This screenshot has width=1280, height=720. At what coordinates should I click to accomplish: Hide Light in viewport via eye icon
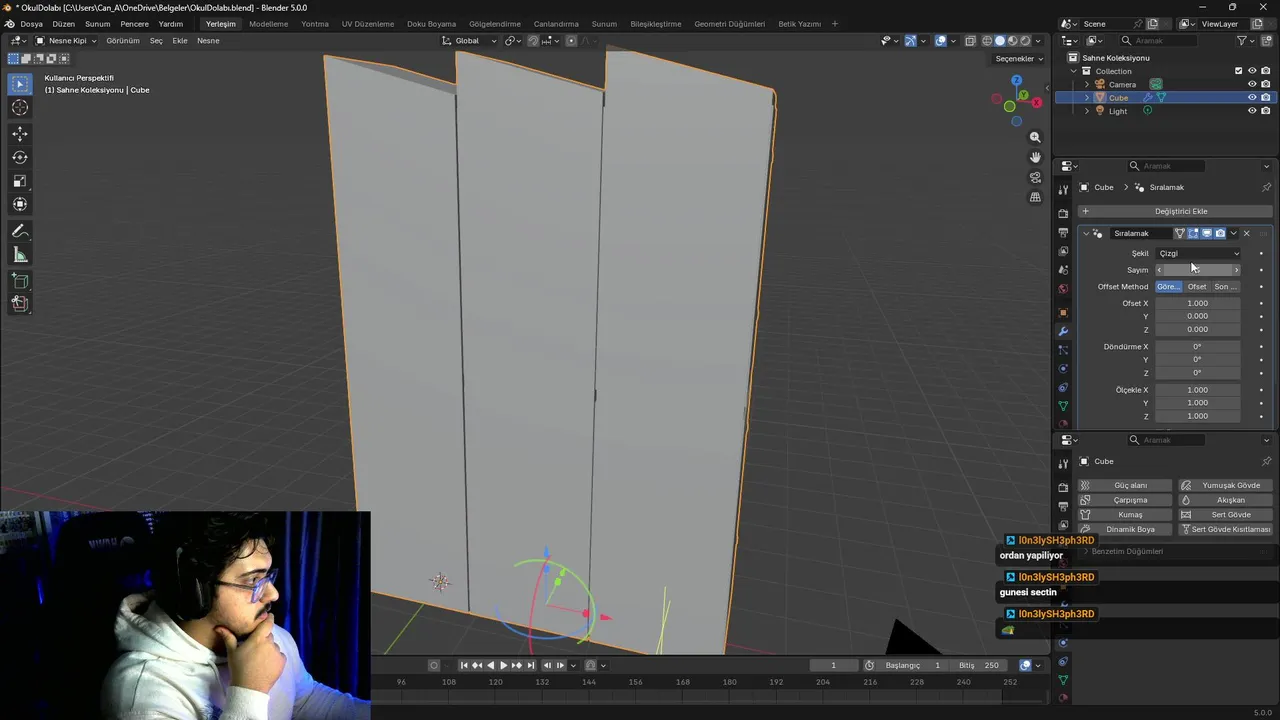(x=1251, y=111)
